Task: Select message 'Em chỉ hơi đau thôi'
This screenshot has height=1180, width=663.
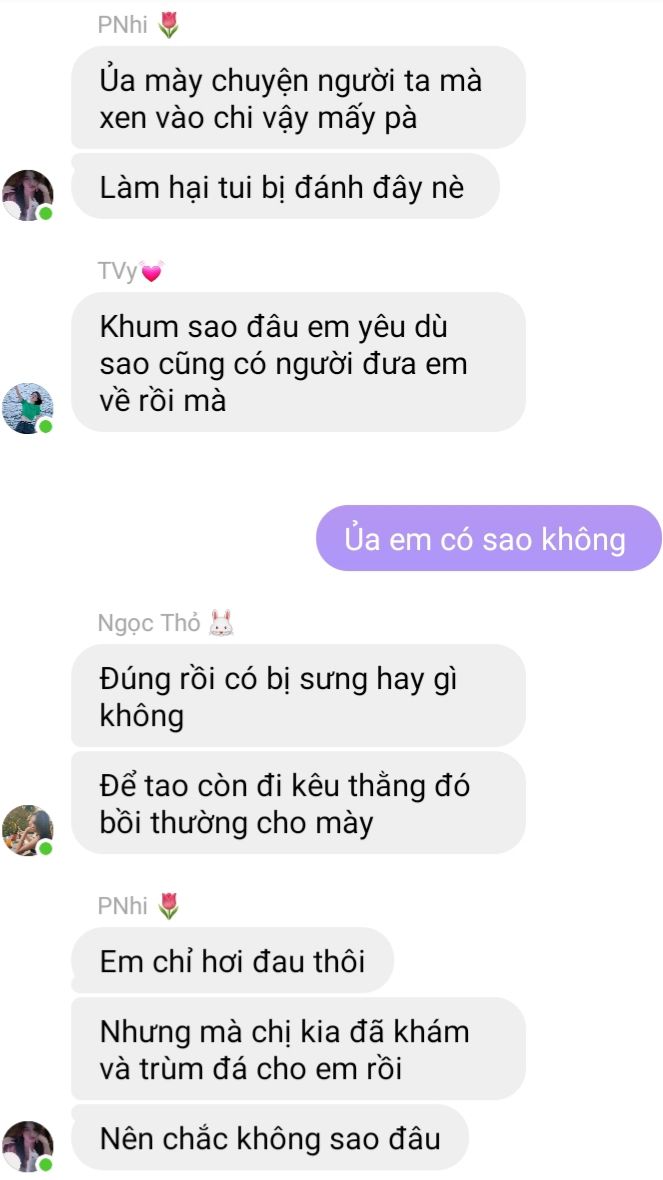Action: coord(233,960)
